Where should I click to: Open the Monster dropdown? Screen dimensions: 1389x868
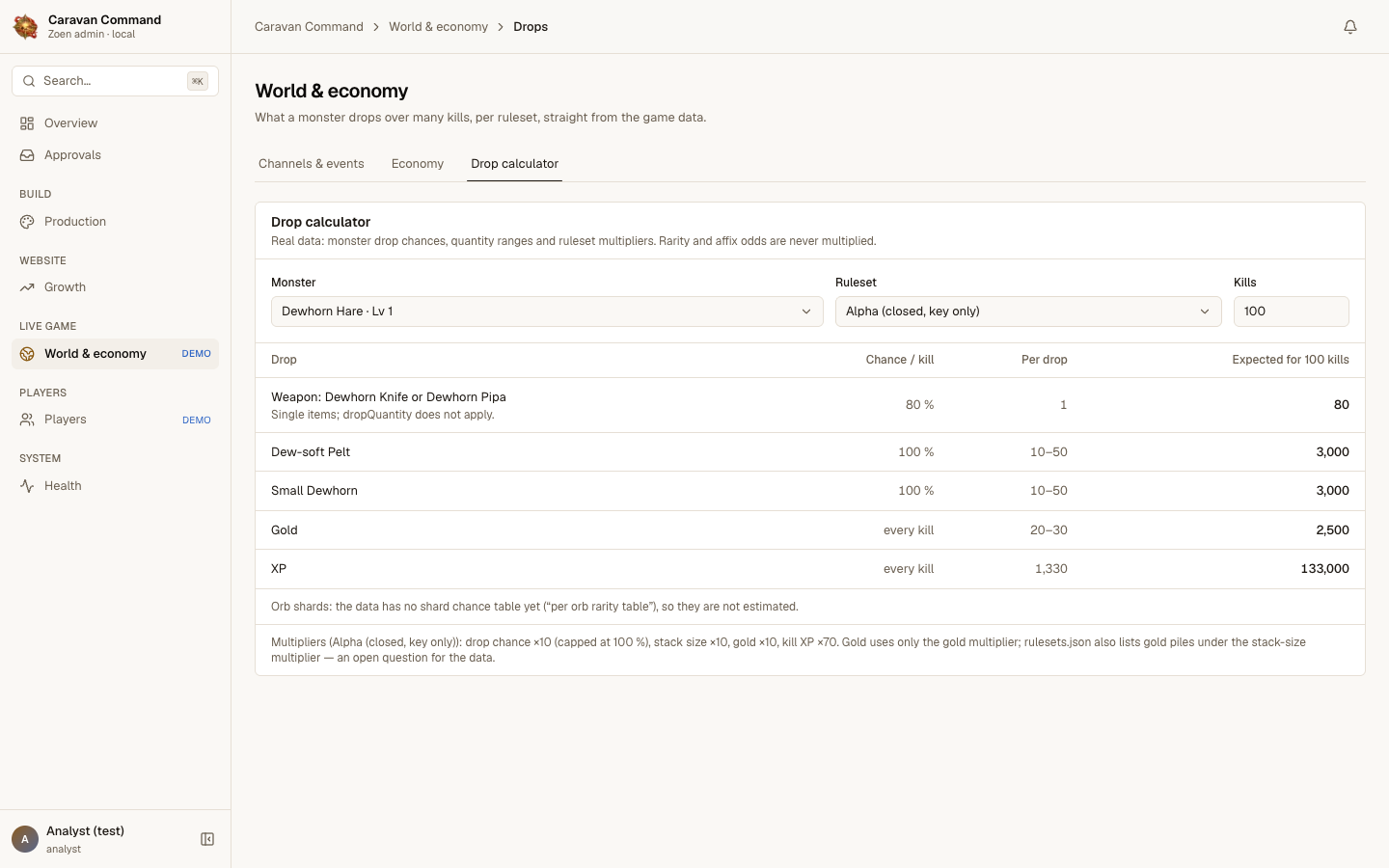547,312
